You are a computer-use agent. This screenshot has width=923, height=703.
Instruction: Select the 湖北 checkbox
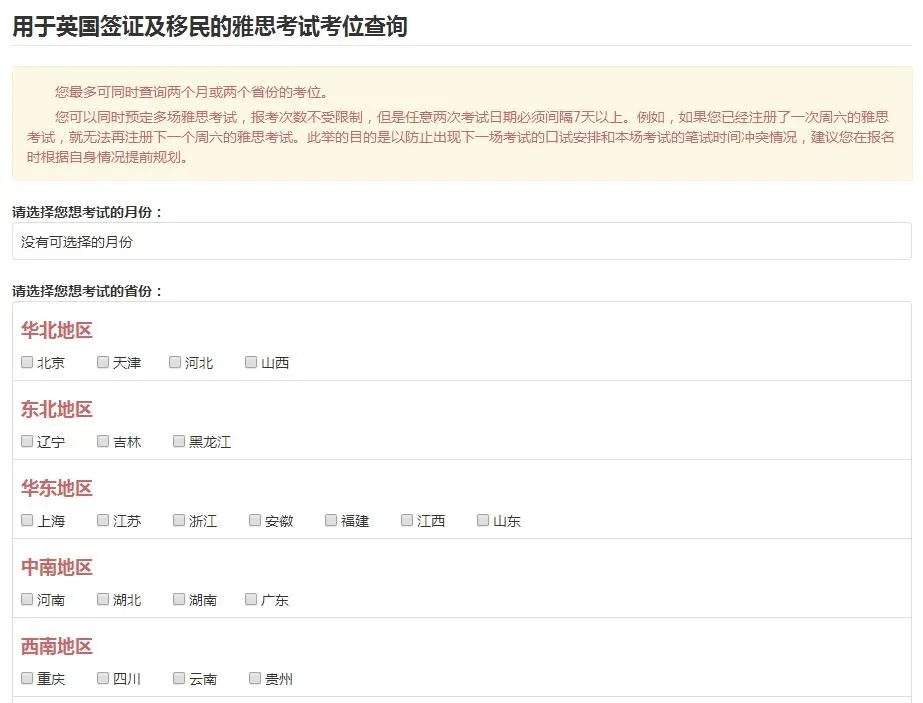click(103, 599)
